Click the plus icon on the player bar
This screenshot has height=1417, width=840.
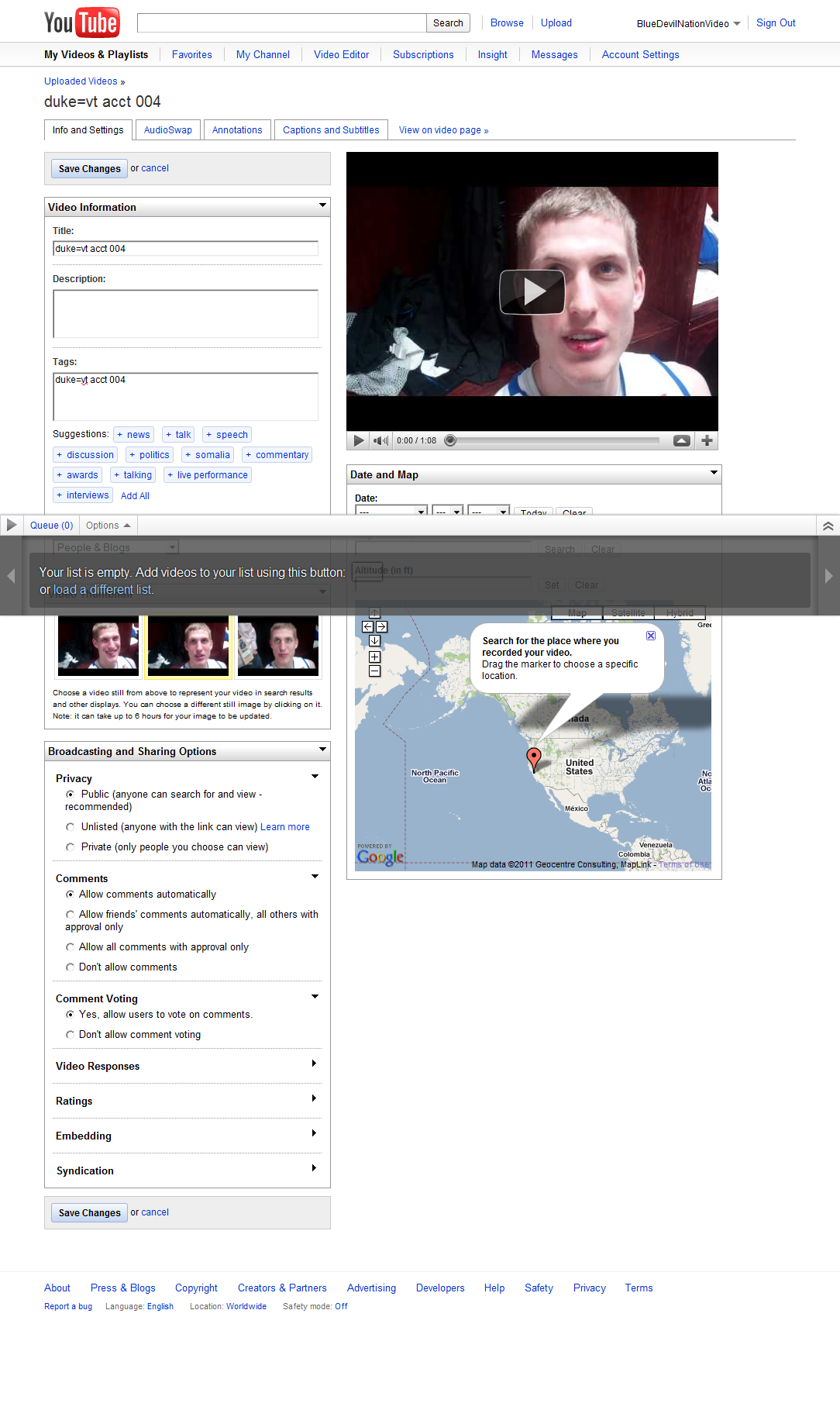[707, 441]
